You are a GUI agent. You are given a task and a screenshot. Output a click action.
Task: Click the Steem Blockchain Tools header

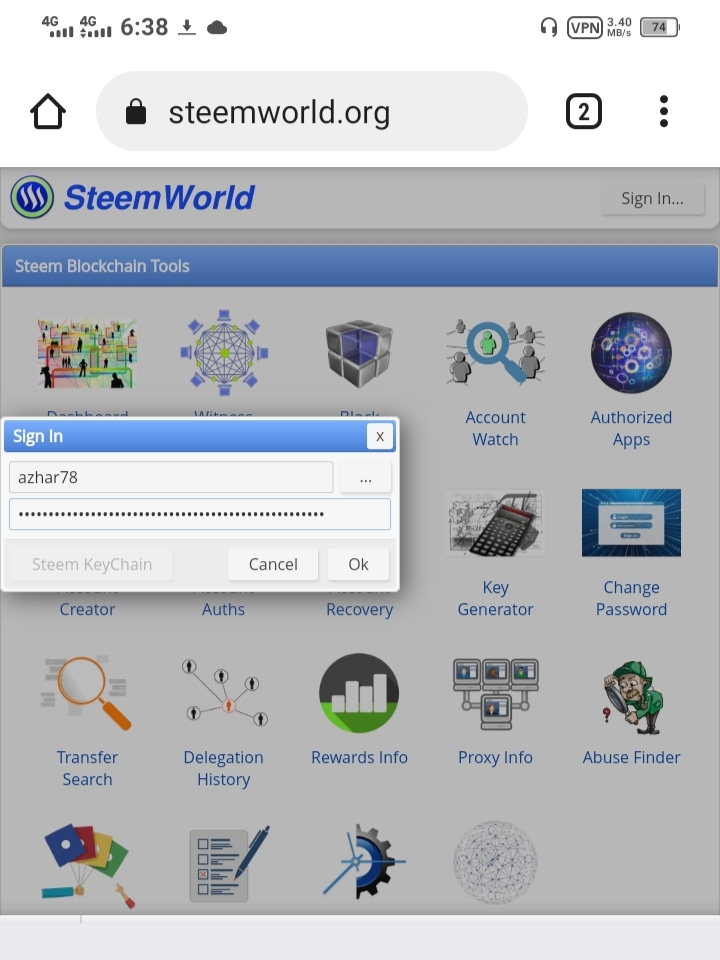click(x=360, y=266)
